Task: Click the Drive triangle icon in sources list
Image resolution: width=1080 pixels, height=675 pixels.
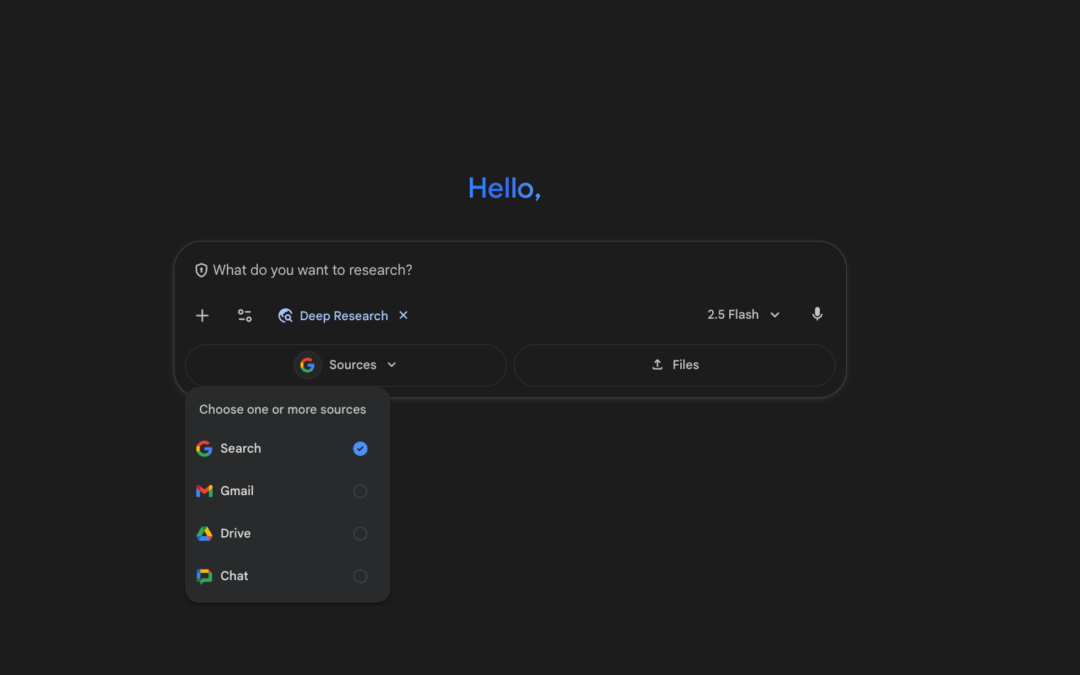Action: click(x=204, y=533)
